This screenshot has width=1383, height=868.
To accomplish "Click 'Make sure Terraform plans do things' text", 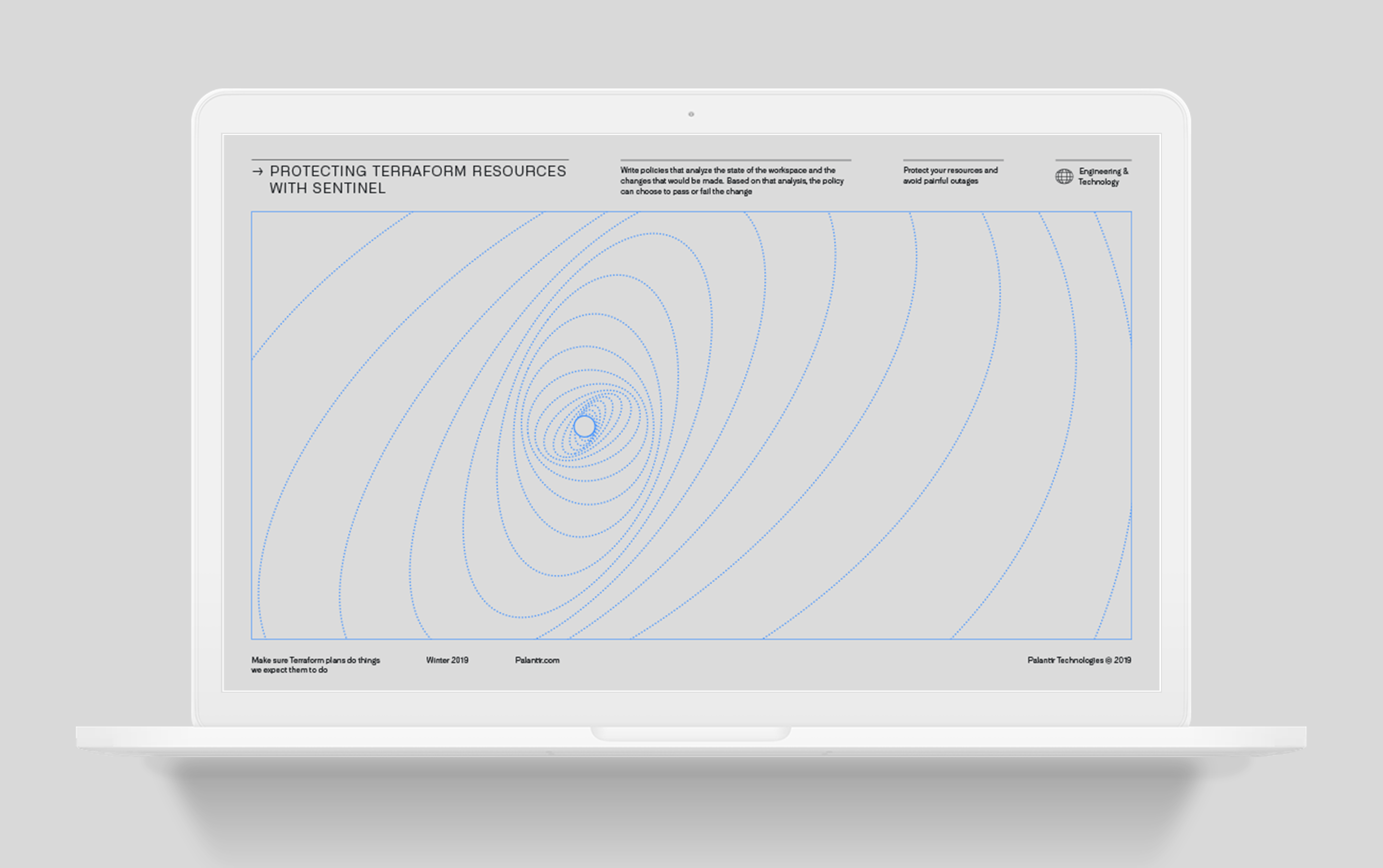I will [315, 665].
